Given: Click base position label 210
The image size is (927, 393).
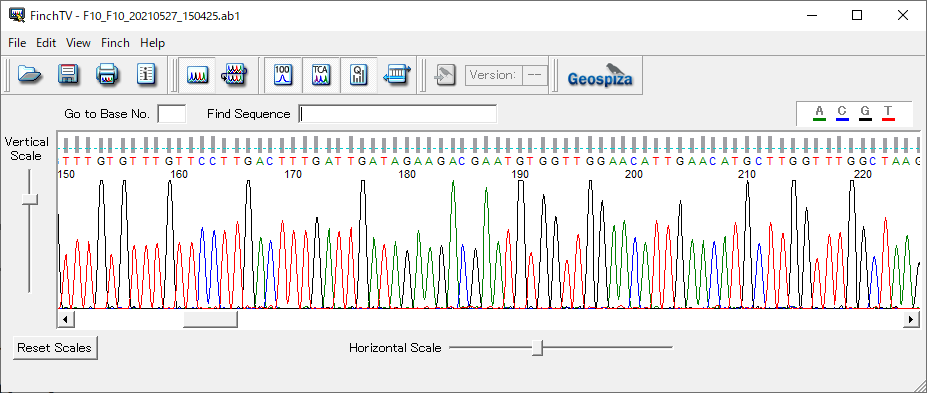Looking at the screenshot, I should tap(747, 174).
